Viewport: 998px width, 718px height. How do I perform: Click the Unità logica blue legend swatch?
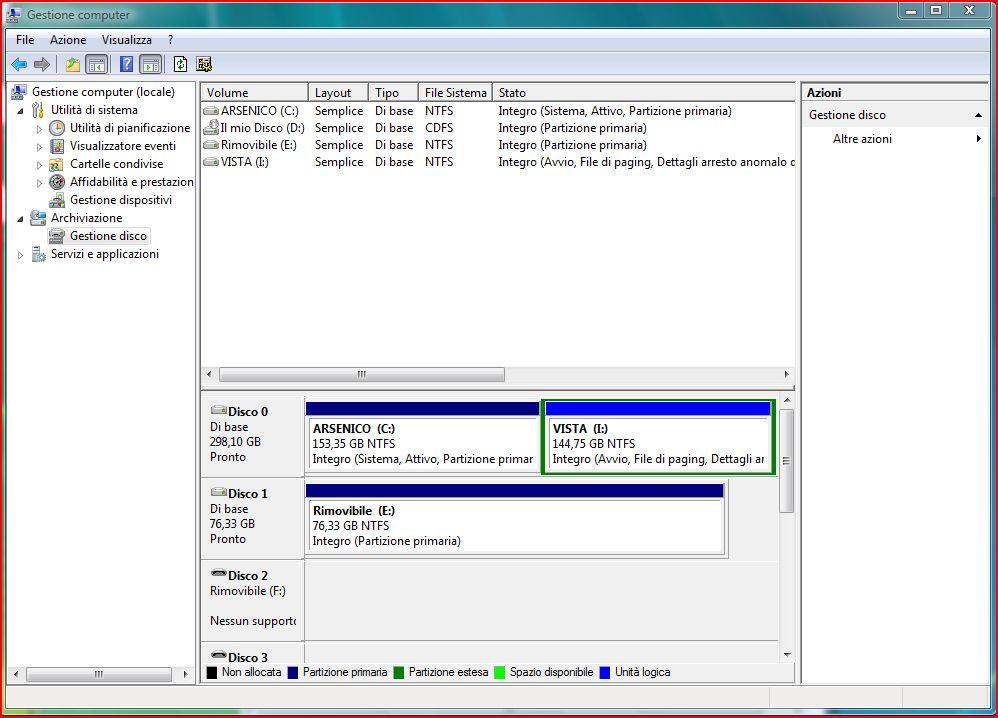tap(605, 672)
